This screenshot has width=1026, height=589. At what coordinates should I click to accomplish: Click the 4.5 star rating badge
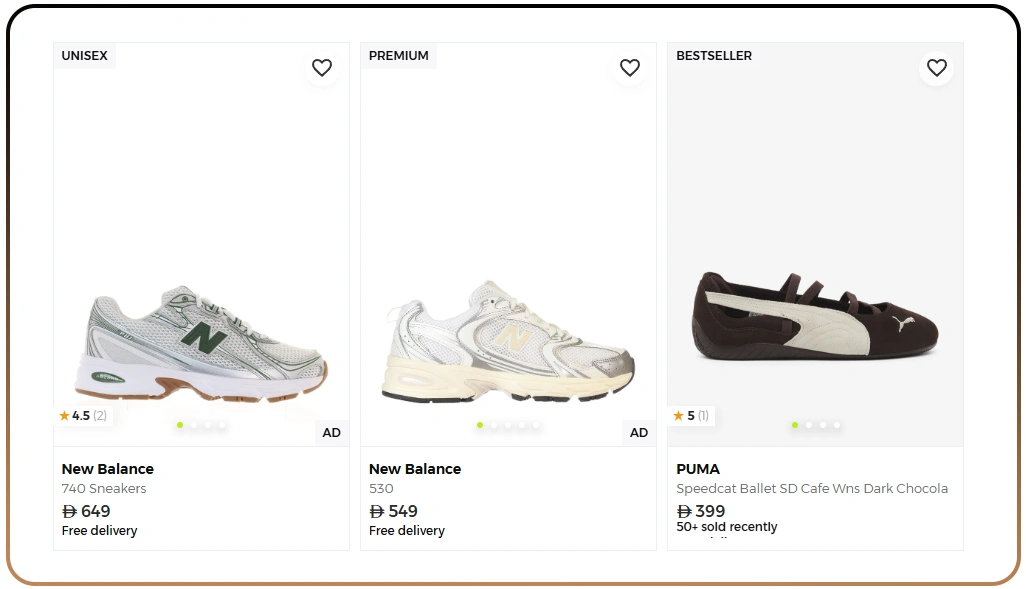click(x=83, y=416)
